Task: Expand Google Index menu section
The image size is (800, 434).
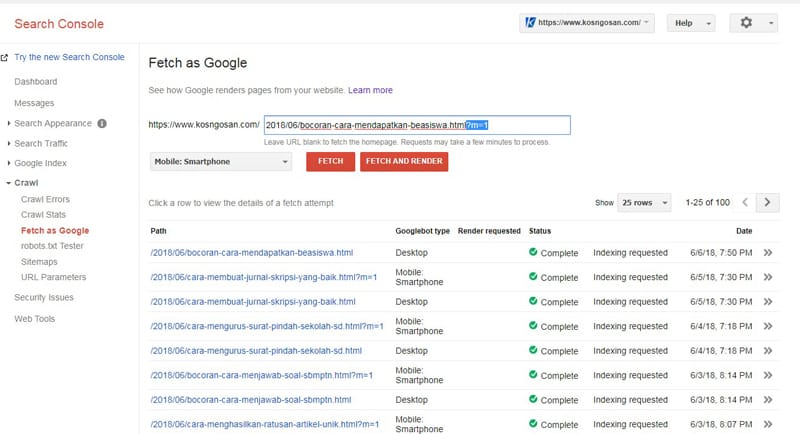Action: (9, 163)
